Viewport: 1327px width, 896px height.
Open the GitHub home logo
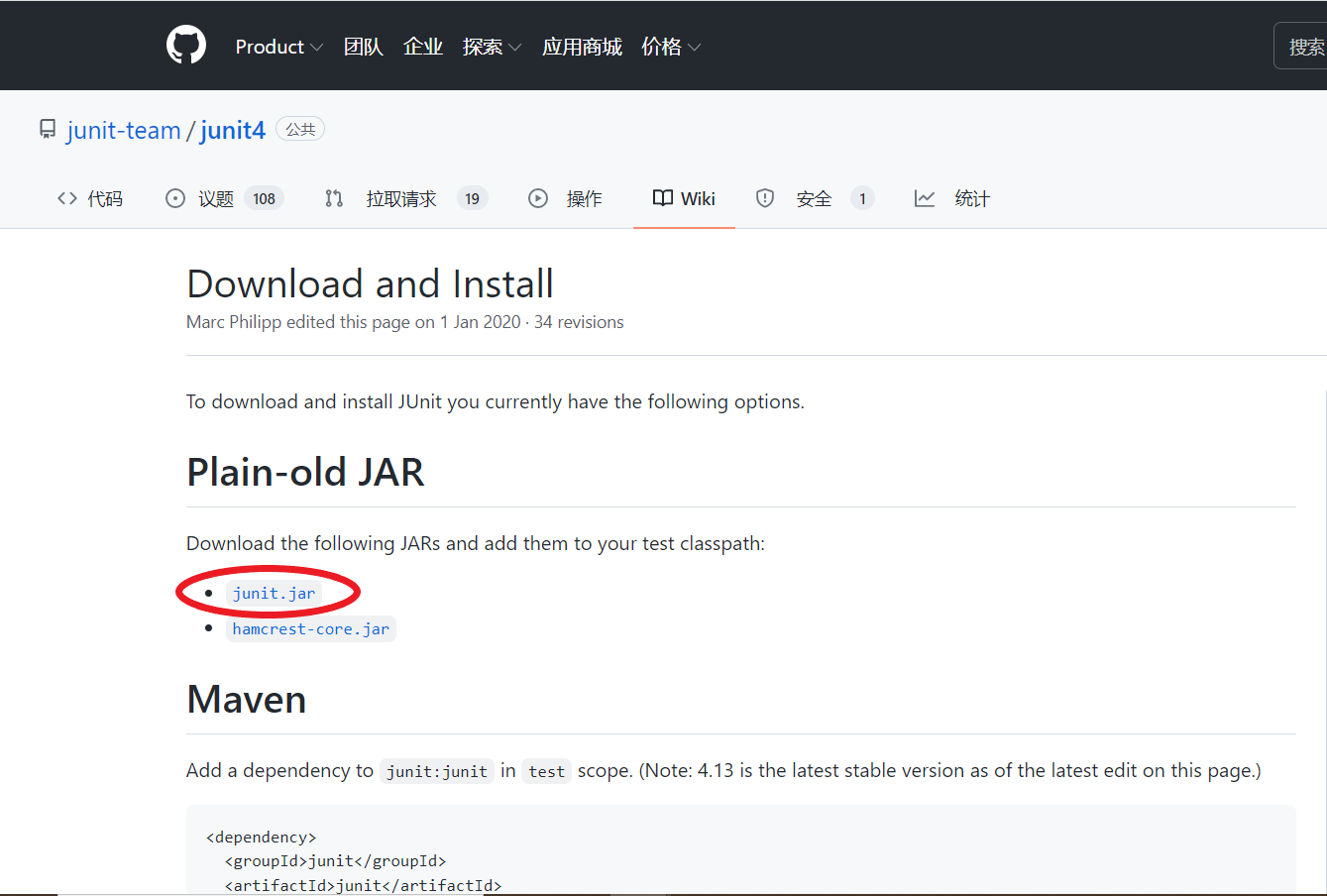[186, 46]
